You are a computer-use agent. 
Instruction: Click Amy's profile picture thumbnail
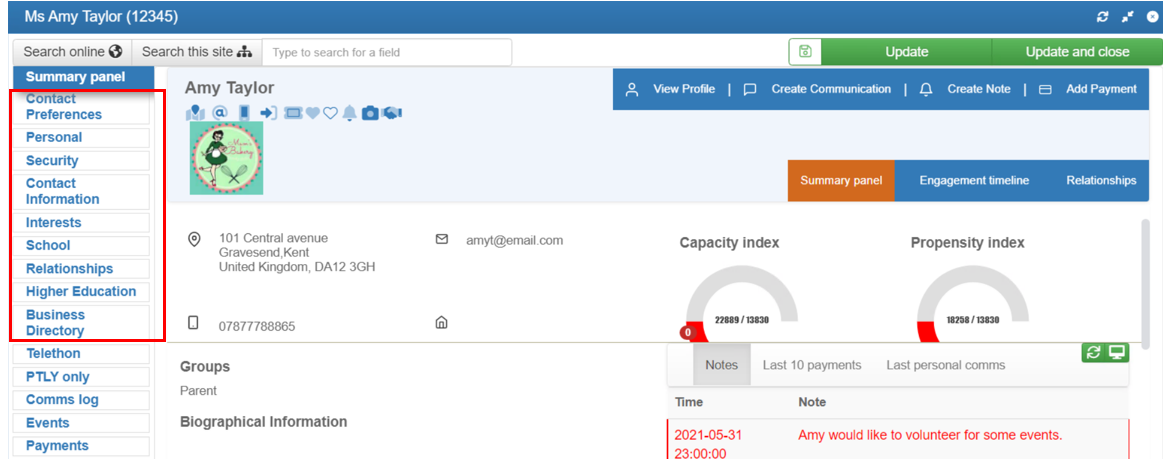point(226,159)
